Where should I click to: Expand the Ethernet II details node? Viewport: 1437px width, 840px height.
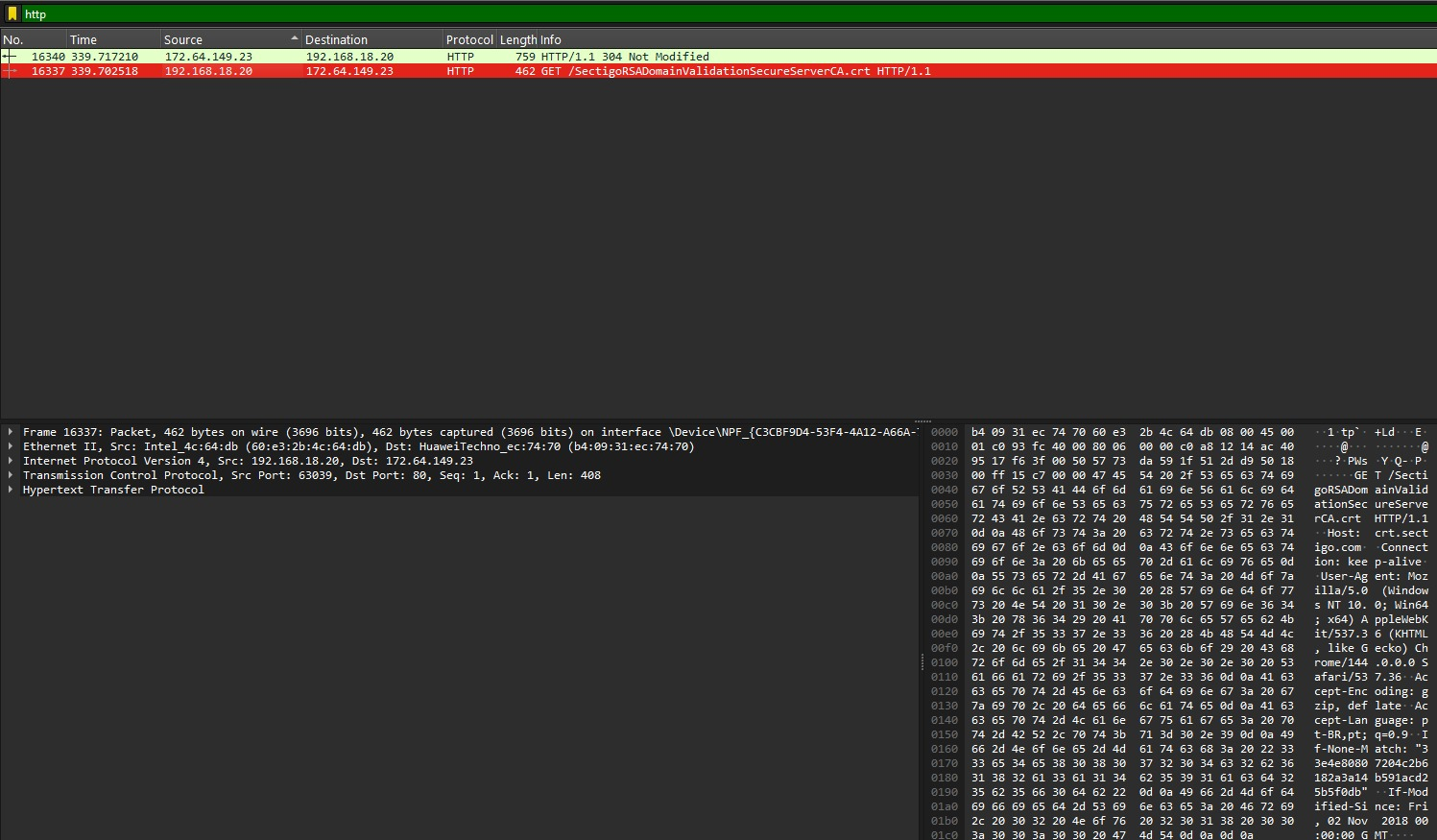click(x=11, y=446)
